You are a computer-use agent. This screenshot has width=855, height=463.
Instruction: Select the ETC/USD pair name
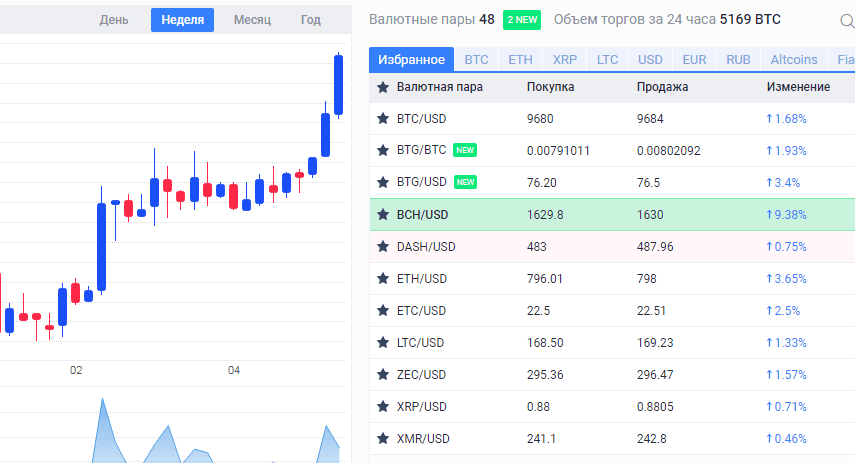pos(422,310)
